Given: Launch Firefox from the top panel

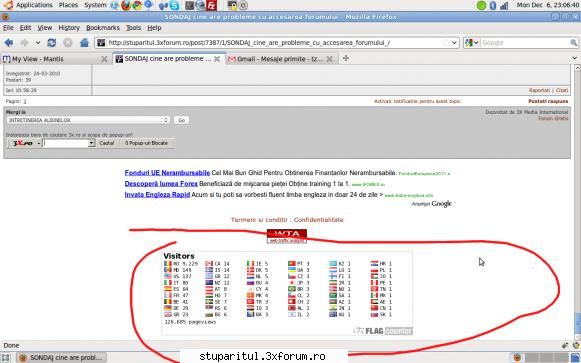Looking at the screenshot, I should pos(126,5).
